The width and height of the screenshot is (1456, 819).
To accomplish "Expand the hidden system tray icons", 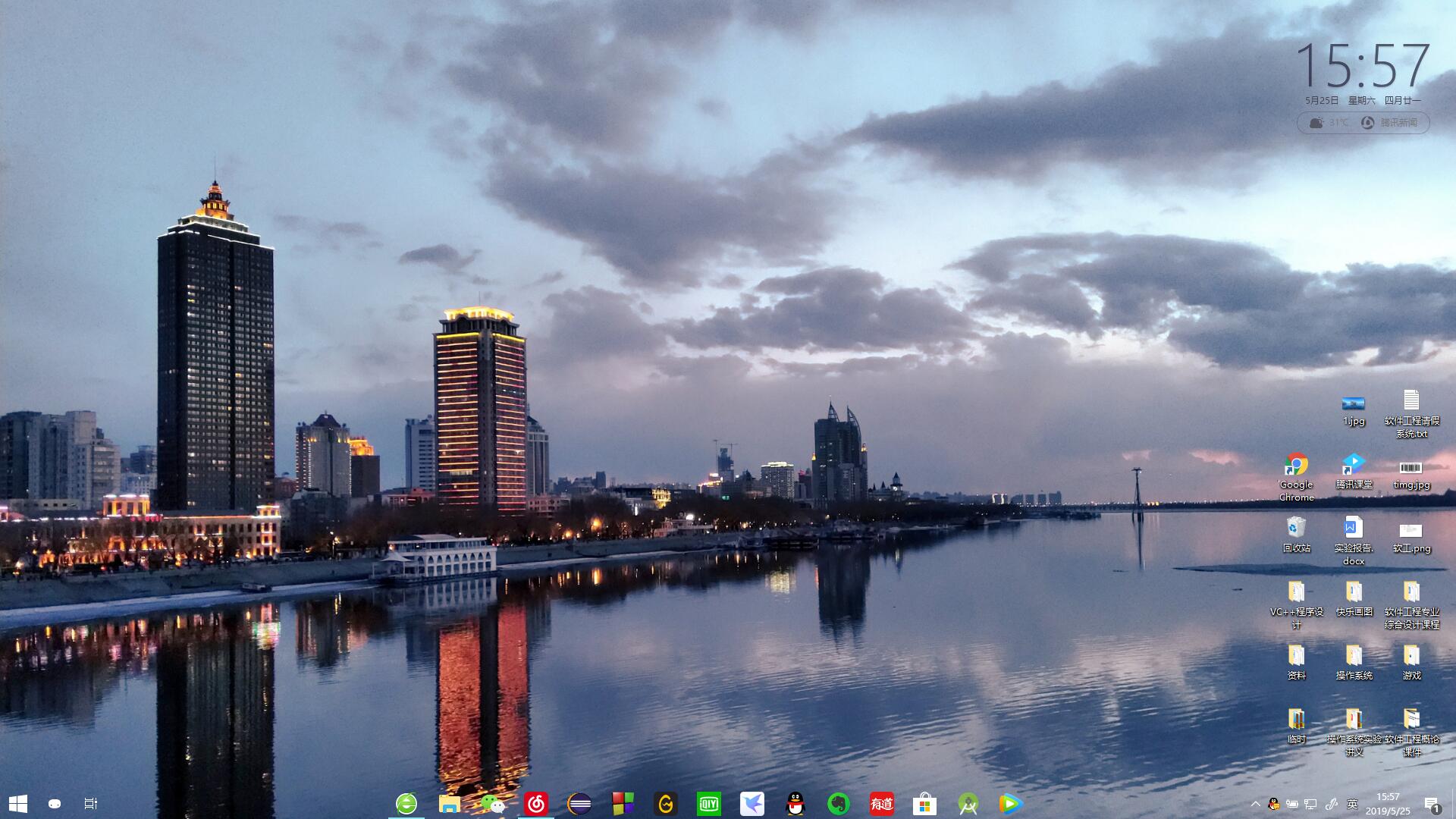I will point(1255,803).
